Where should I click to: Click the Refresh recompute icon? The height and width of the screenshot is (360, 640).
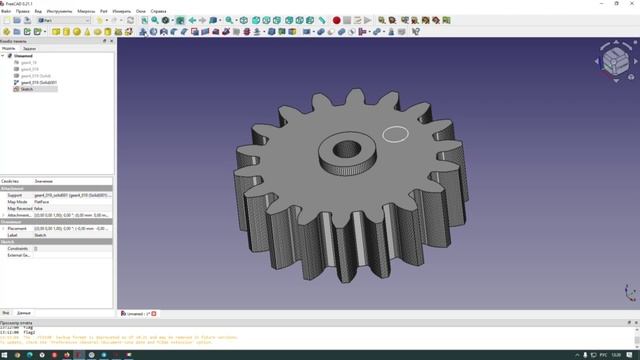click(130, 20)
